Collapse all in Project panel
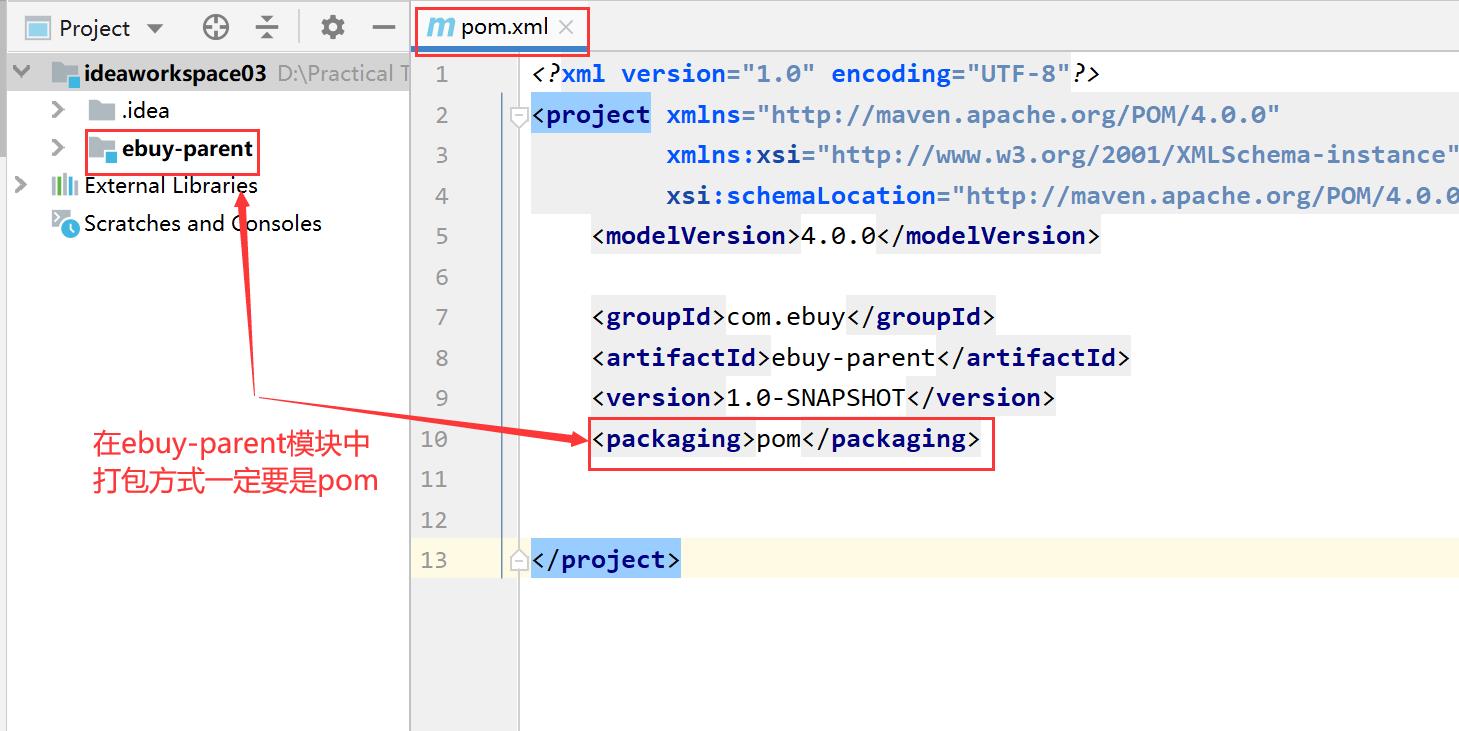The width and height of the screenshot is (1459, 731). pyautogui.click(x=267, y=28)
